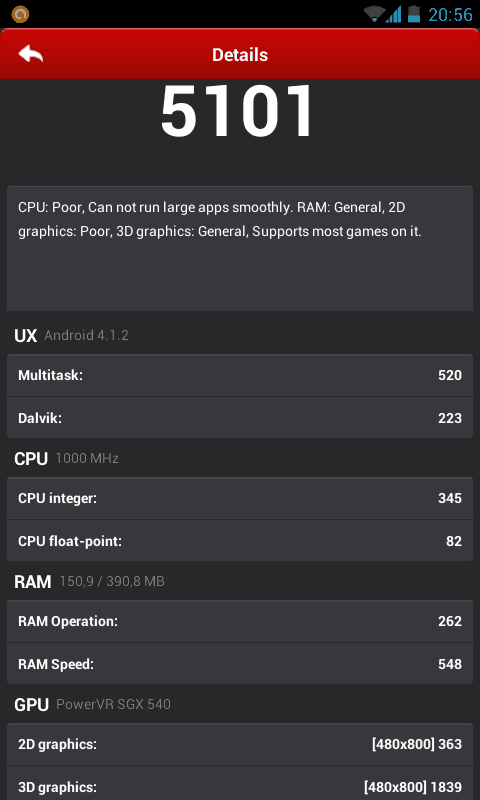Tap the GPU PowerVR SGX 540 header
This screenshot has height=800, width=480.
92,705
